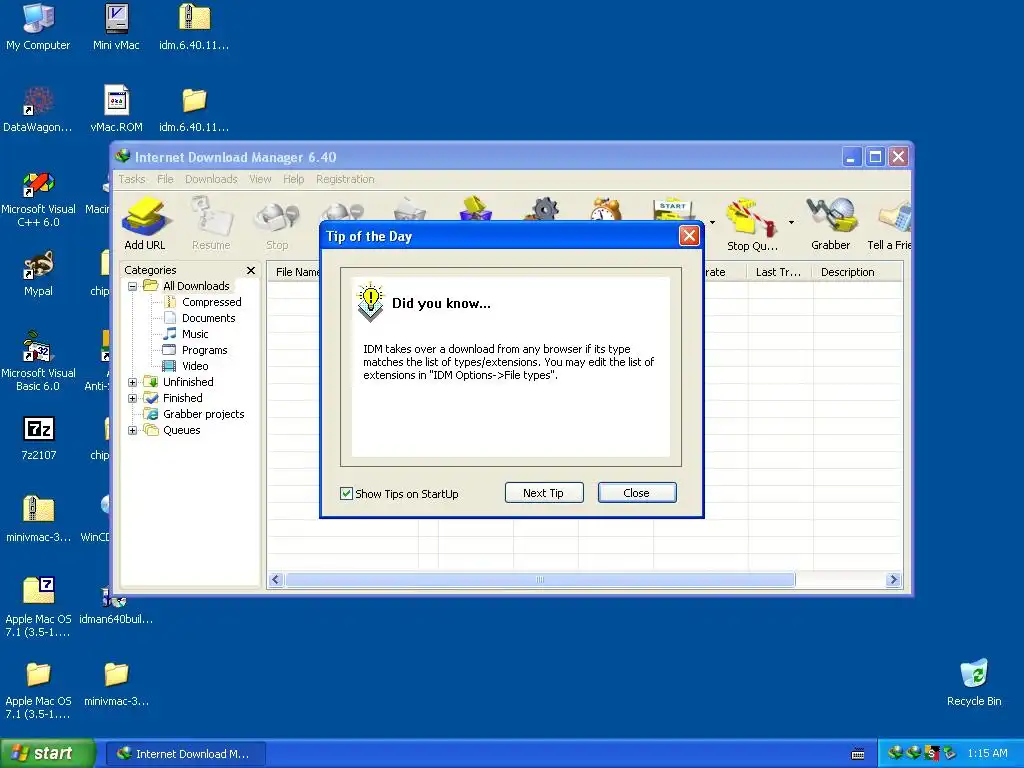Image resolution: width=1024 pixels, height=768 pixels.
Task: Open the Help menu
Action: (x=293, y=179)
